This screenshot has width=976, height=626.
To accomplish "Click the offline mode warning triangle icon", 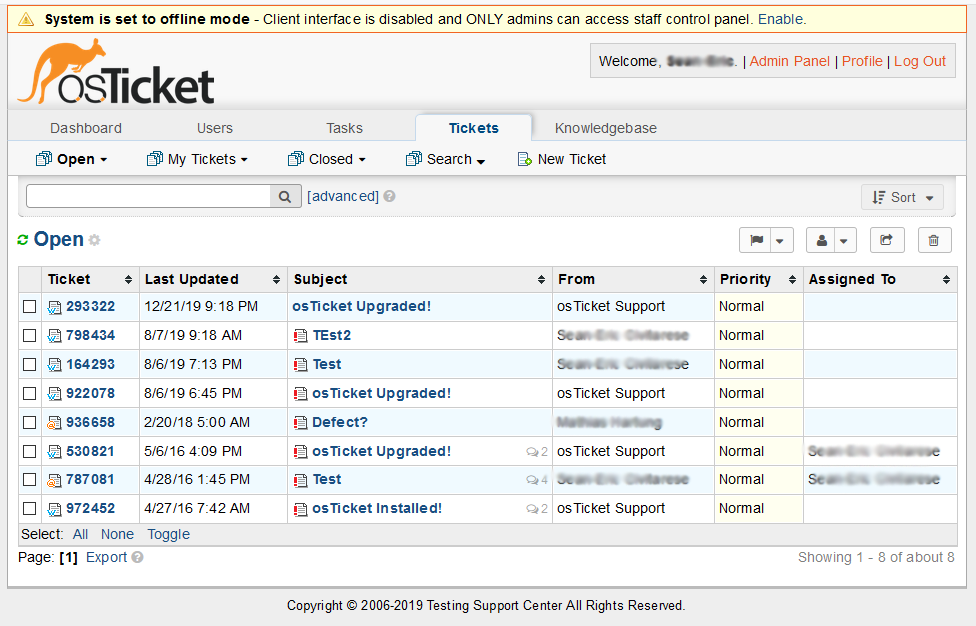I will [x=26, y=19].
